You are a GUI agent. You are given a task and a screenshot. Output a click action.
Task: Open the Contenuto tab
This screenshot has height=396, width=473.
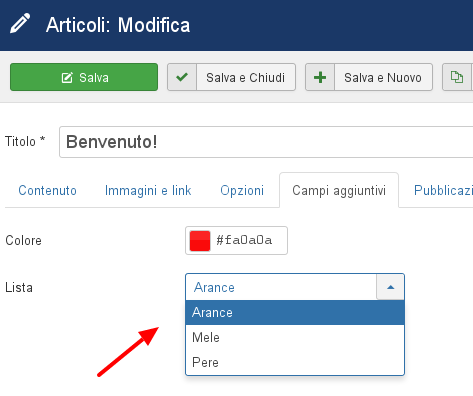pos(47,190)
